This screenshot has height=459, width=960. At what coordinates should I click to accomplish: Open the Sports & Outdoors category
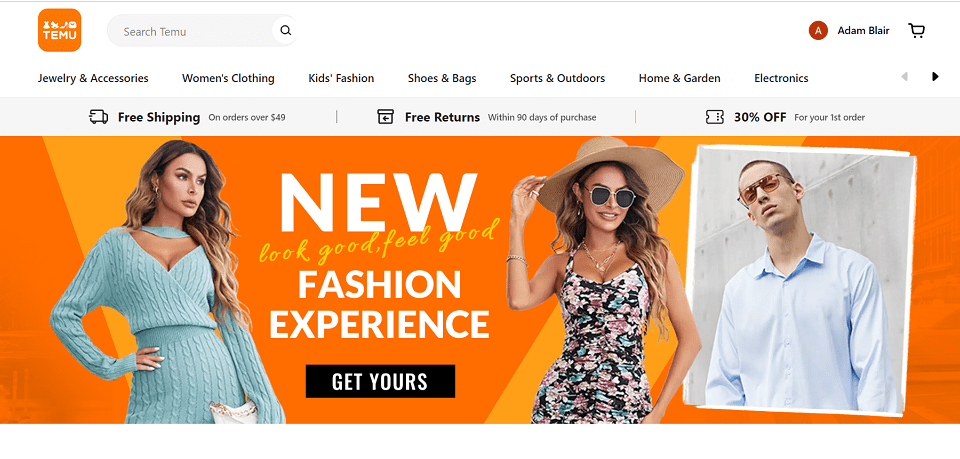click(557, 78)
